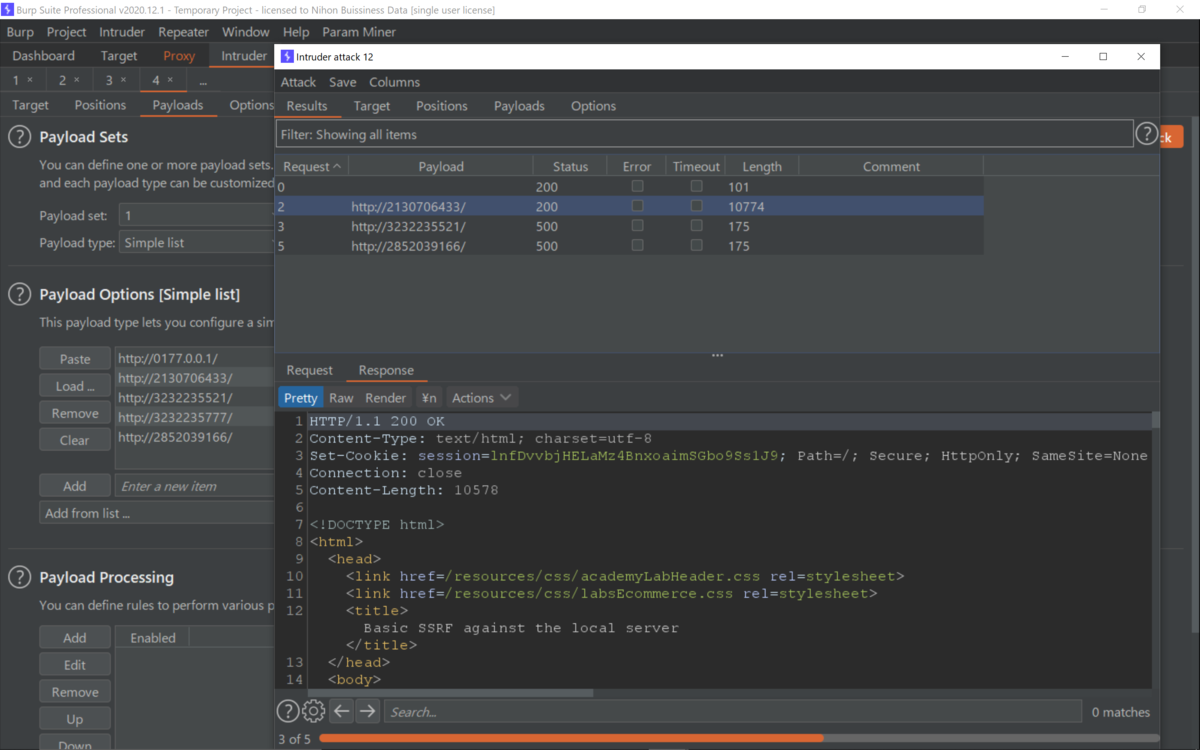
Task: Click Add button next to new item field
Action: click(x=75, y=486)
